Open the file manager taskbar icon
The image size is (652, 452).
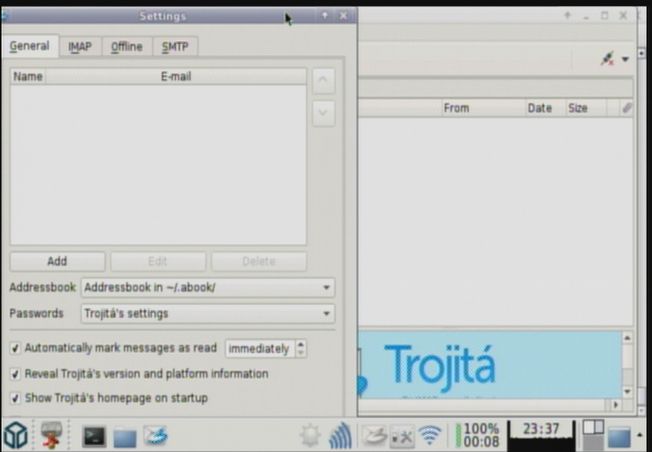coord(124,437)
